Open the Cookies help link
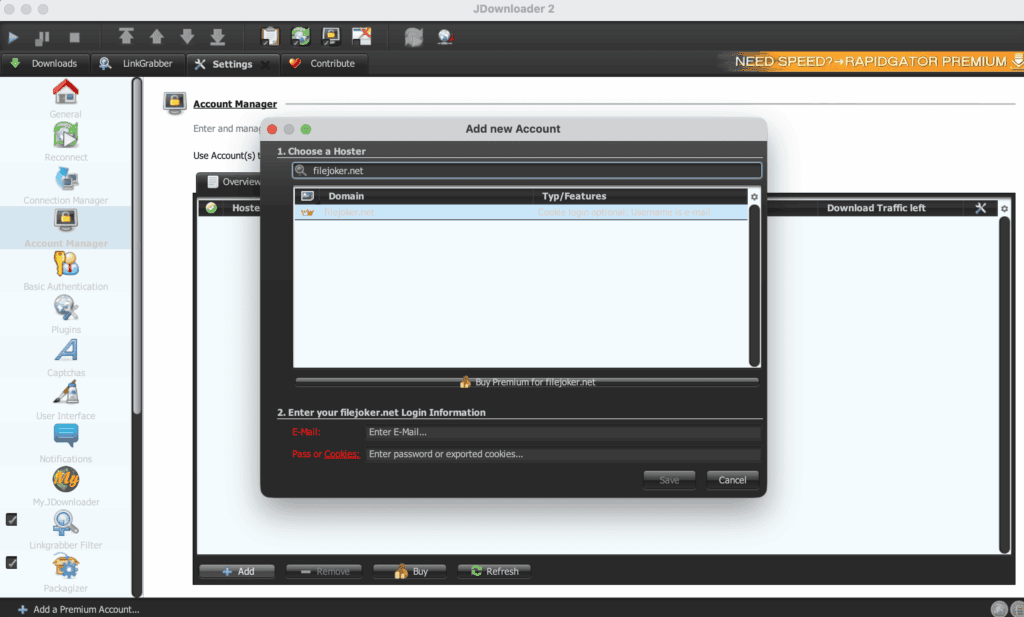The height and width of the screenshot is (617, 1024). point(342,454)
